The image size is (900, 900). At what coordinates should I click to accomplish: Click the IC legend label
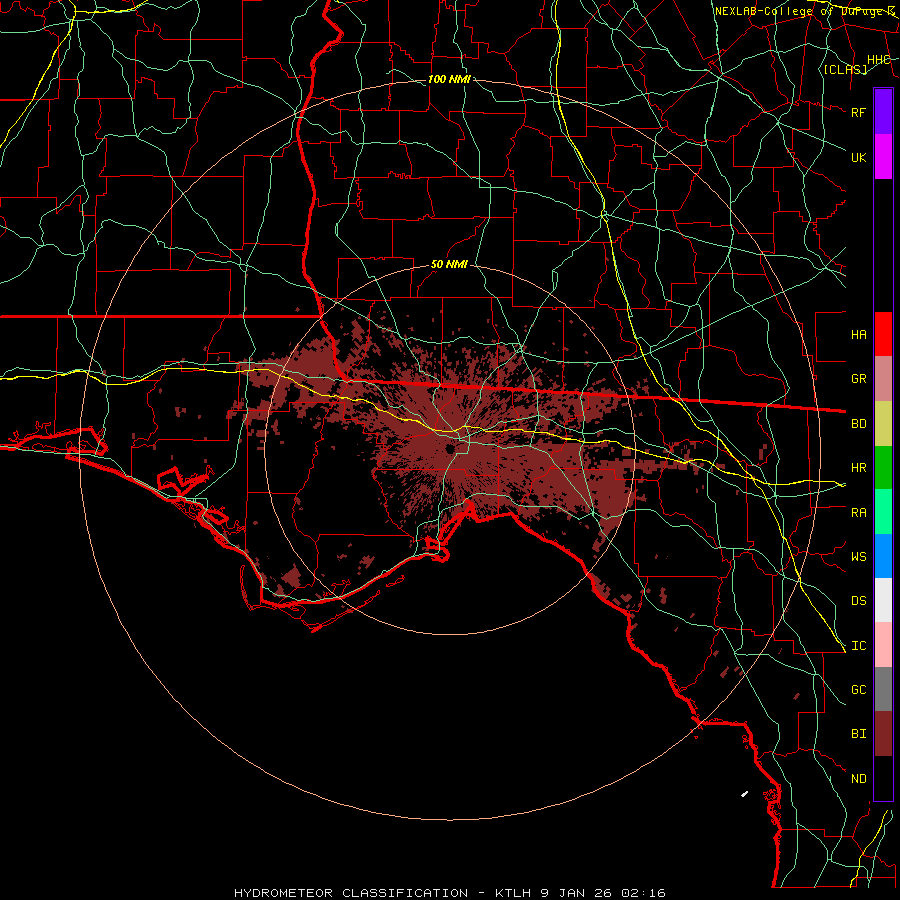tap(858, 646)
